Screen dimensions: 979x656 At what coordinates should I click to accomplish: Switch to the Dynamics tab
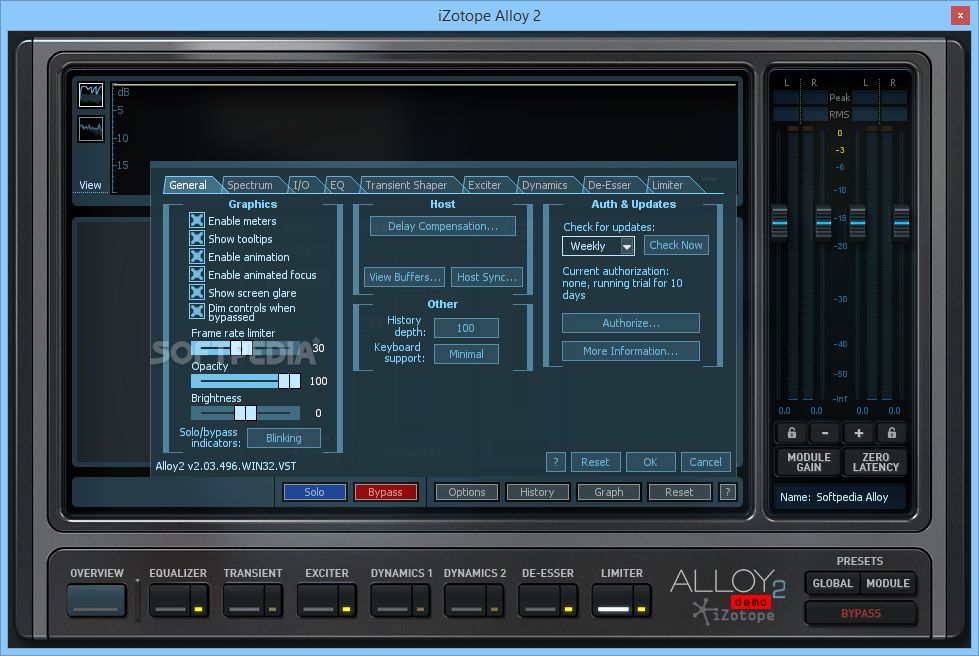pyautogui.click(x=544, y=185)
